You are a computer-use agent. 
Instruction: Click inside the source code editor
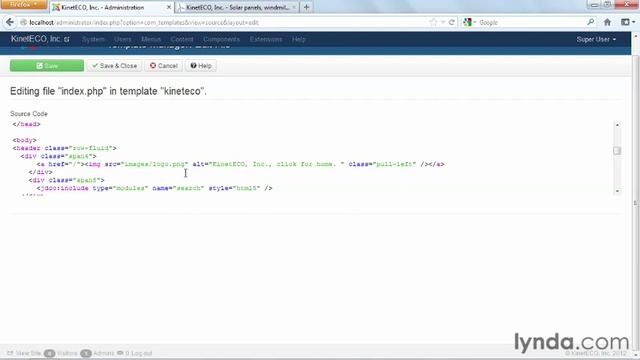(x=312, y=158)
